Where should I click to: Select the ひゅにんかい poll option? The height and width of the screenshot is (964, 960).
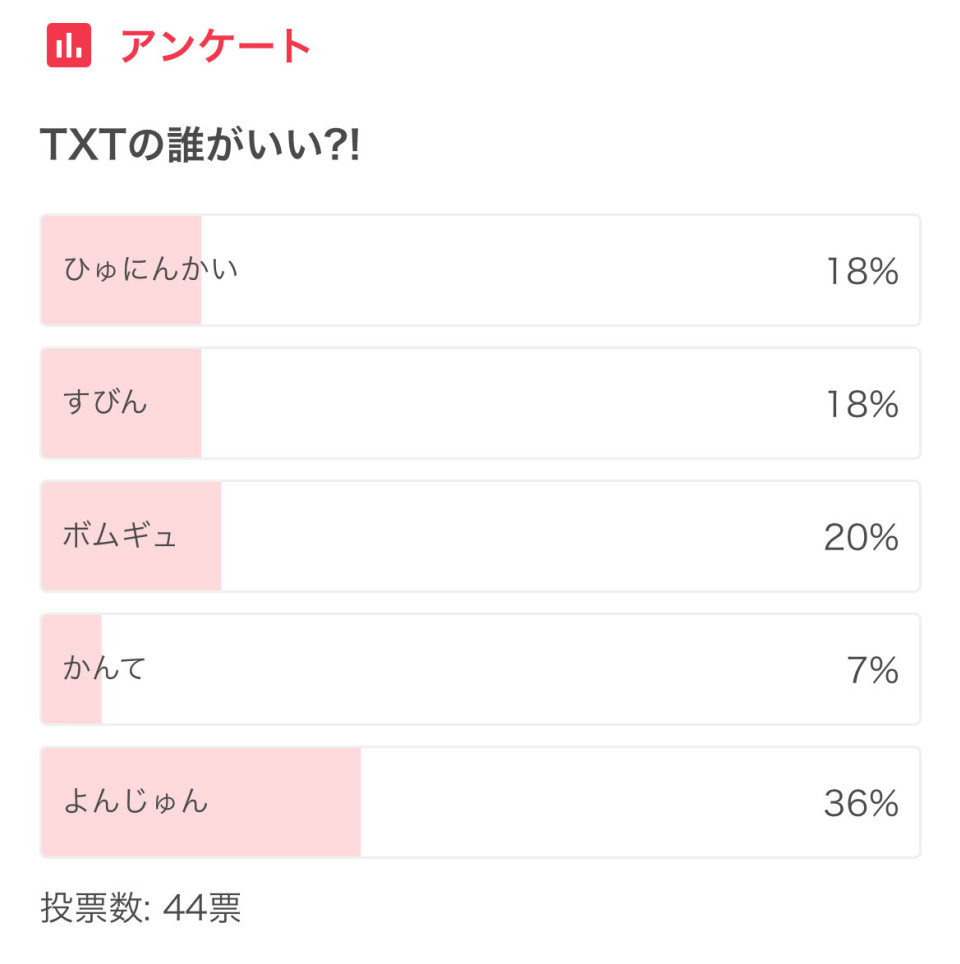coord(480,270)
